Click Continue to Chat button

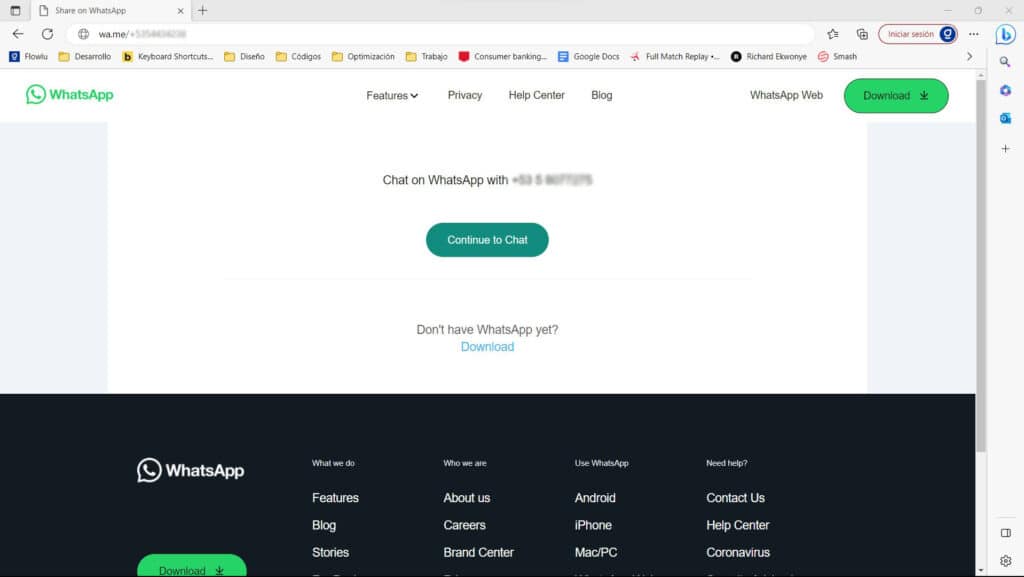click(x=487, y=240)
